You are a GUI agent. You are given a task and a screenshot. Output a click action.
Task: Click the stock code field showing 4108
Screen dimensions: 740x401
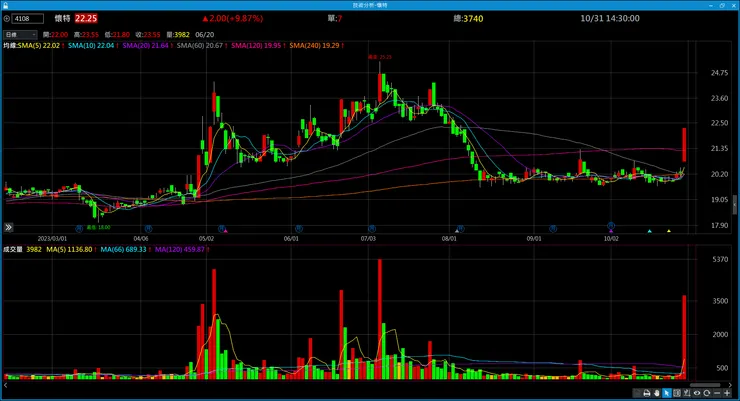[x=28, y=18]
